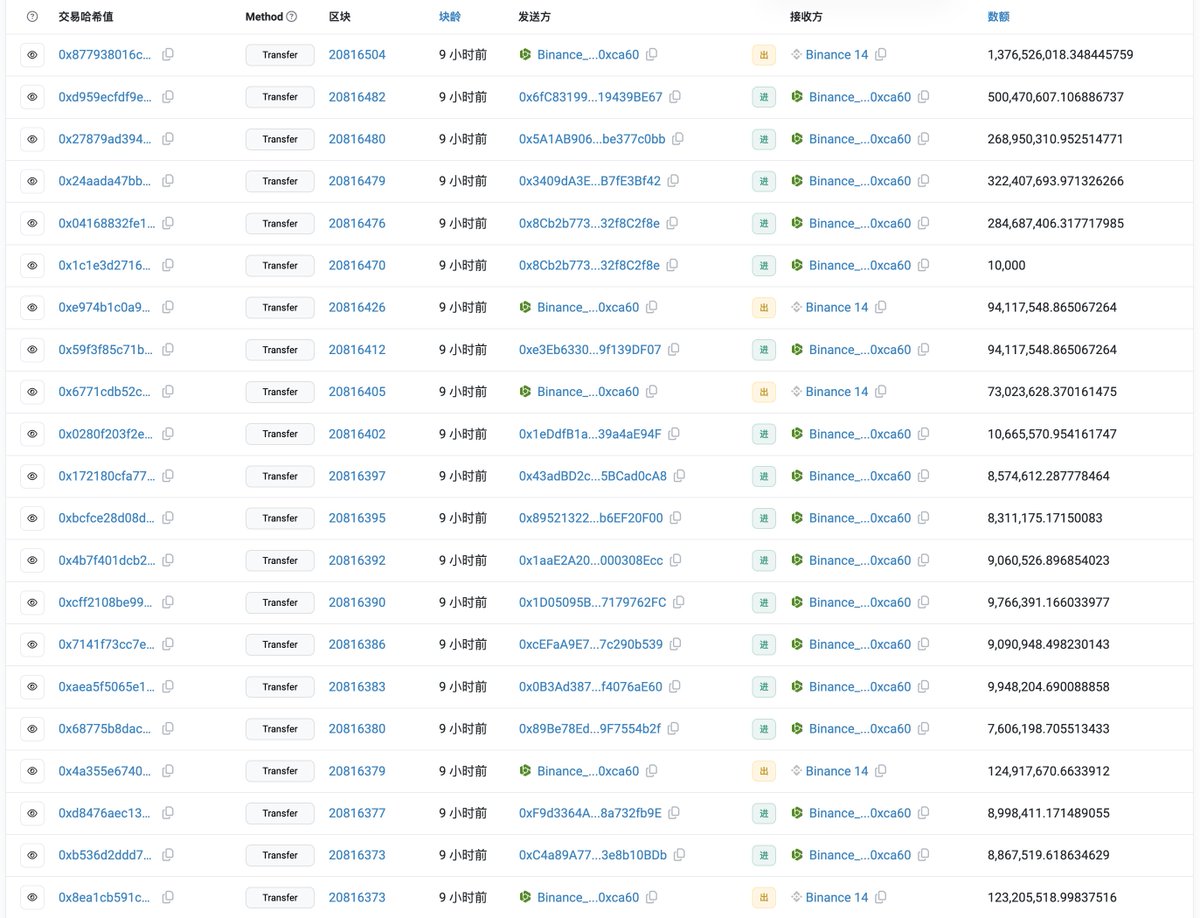
Task: Preview transaction 0xbcfce28d08d with eye button
Action: [32, 518]
